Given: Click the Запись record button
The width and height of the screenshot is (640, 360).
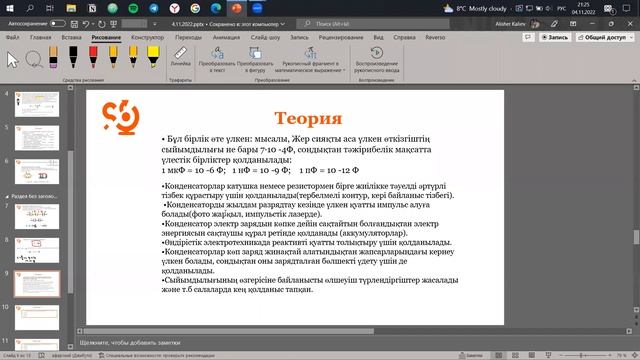Looking at the screenshot, I should [x=554, y=37].
